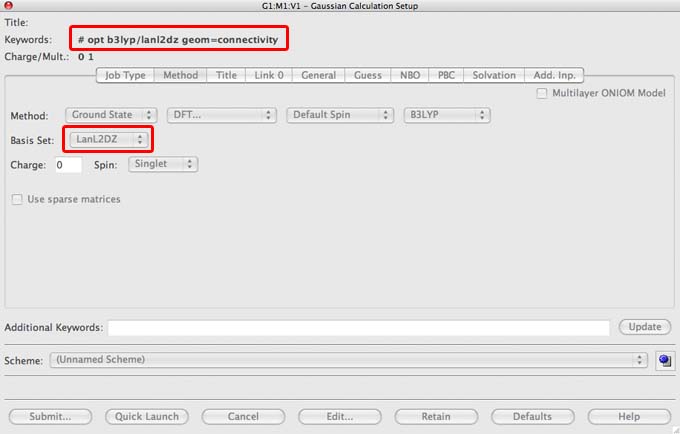This screenshot has height=434, width=680.
Task: Open the Ground State method dropdown
Action: point(111,115)
